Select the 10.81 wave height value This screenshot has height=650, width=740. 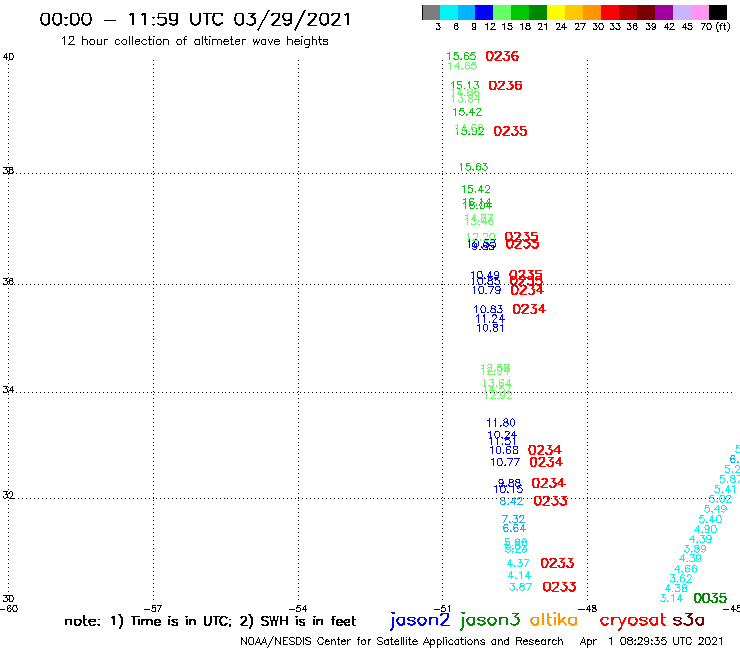490,328
